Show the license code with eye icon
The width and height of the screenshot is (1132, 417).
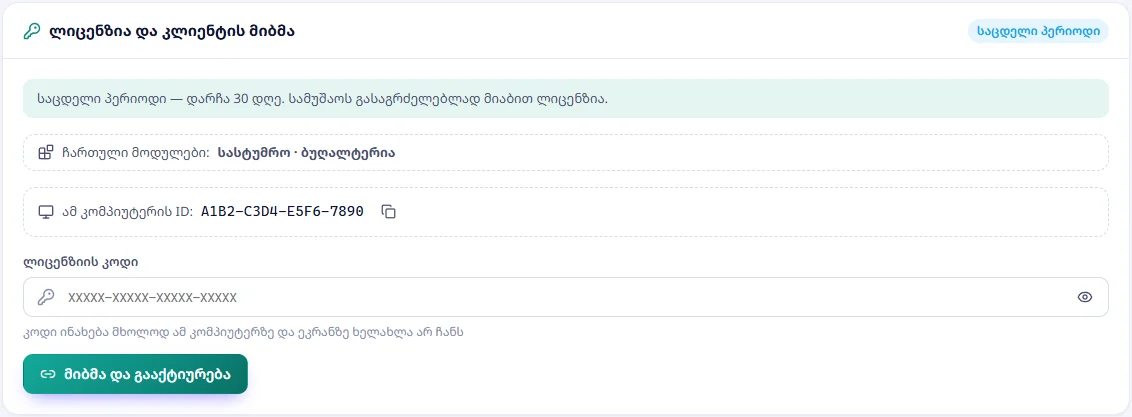(x=1084, y=297)
